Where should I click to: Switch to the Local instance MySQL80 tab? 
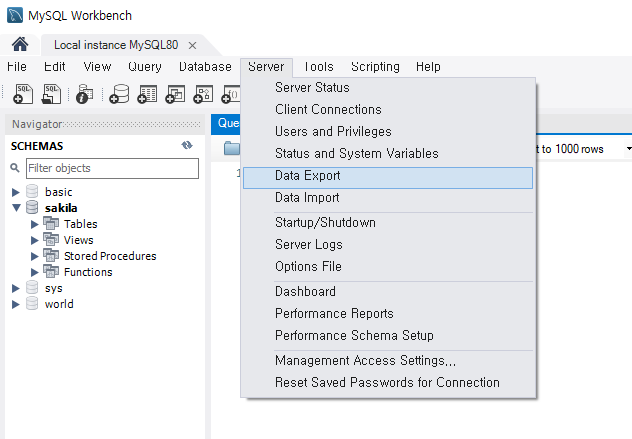click(x=116, y=45)
